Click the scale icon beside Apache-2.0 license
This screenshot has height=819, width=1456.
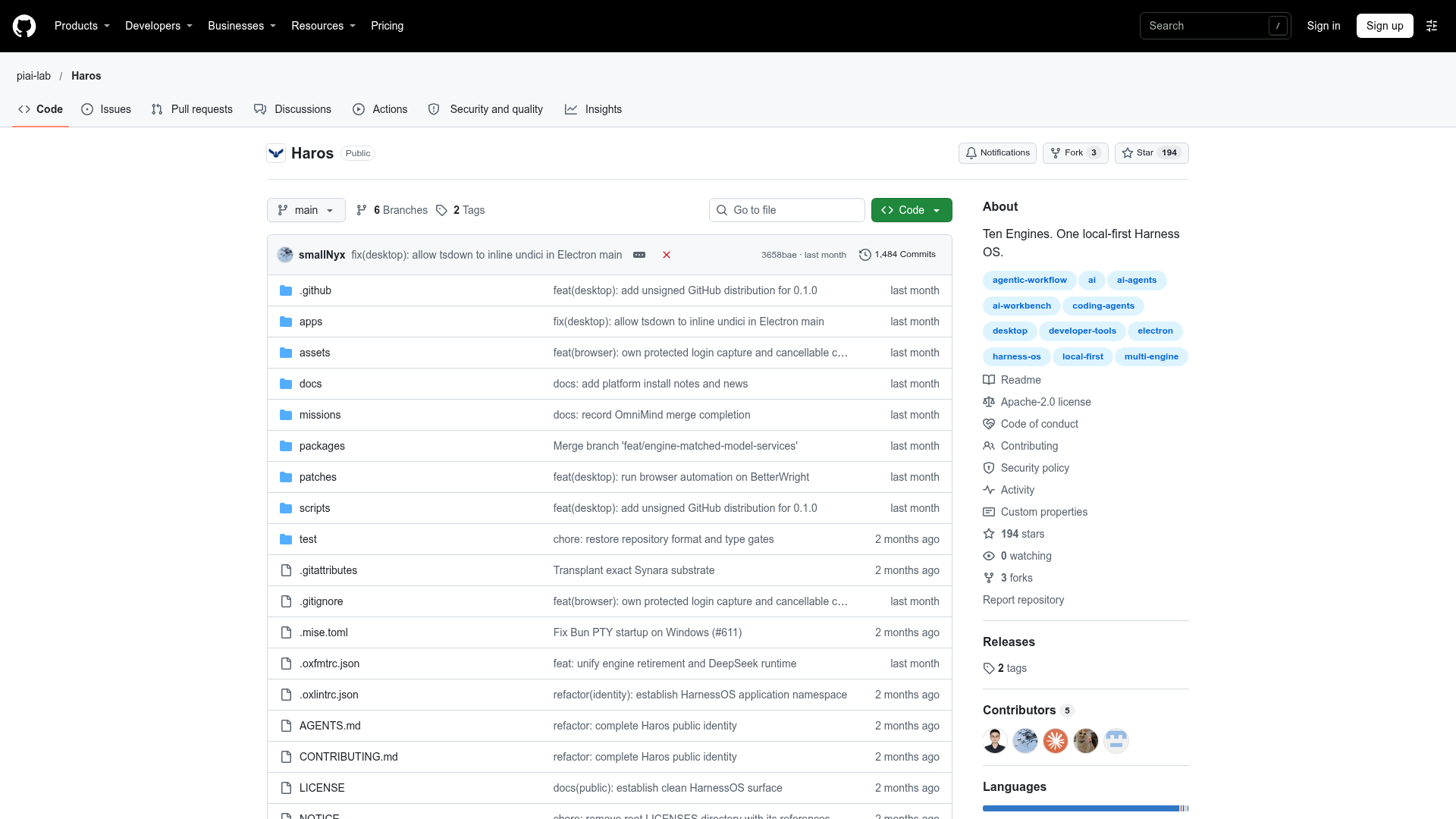[x=989, y=402]
